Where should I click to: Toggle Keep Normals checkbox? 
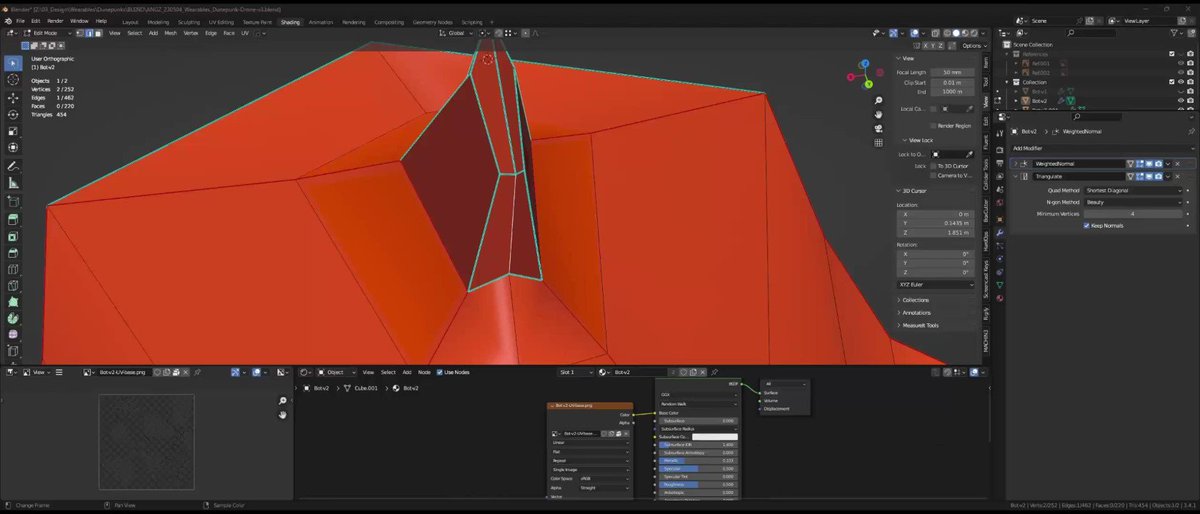tap(1087, 226)
